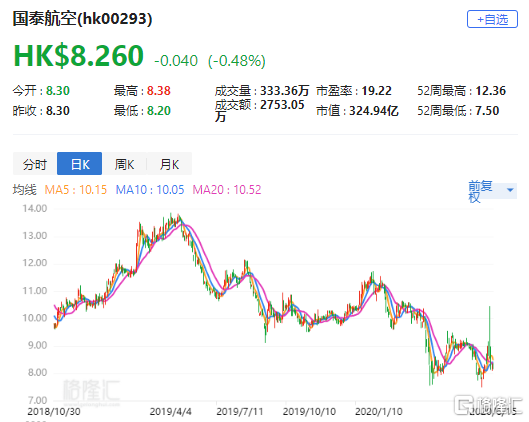
Task: Click the 52周最高 value 12.36
Action: [491, 91]
